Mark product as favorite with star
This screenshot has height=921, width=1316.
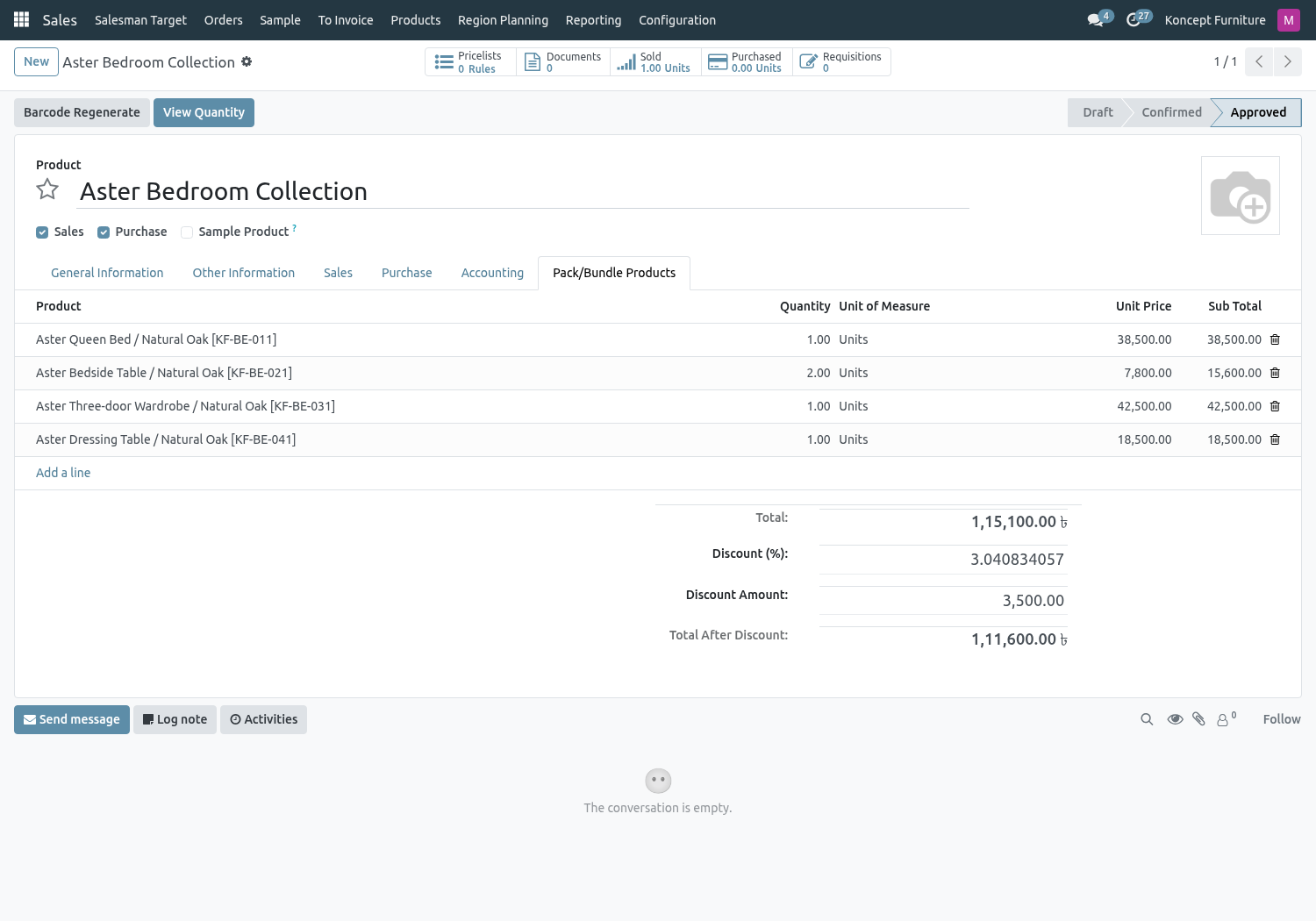(x=47, y=189)
